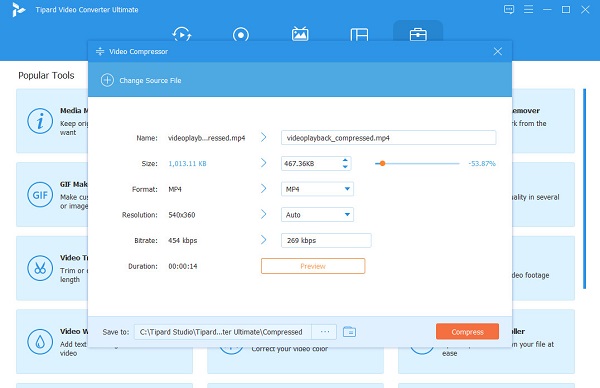Click Change Source File plus icon

[x=107, y=80]
